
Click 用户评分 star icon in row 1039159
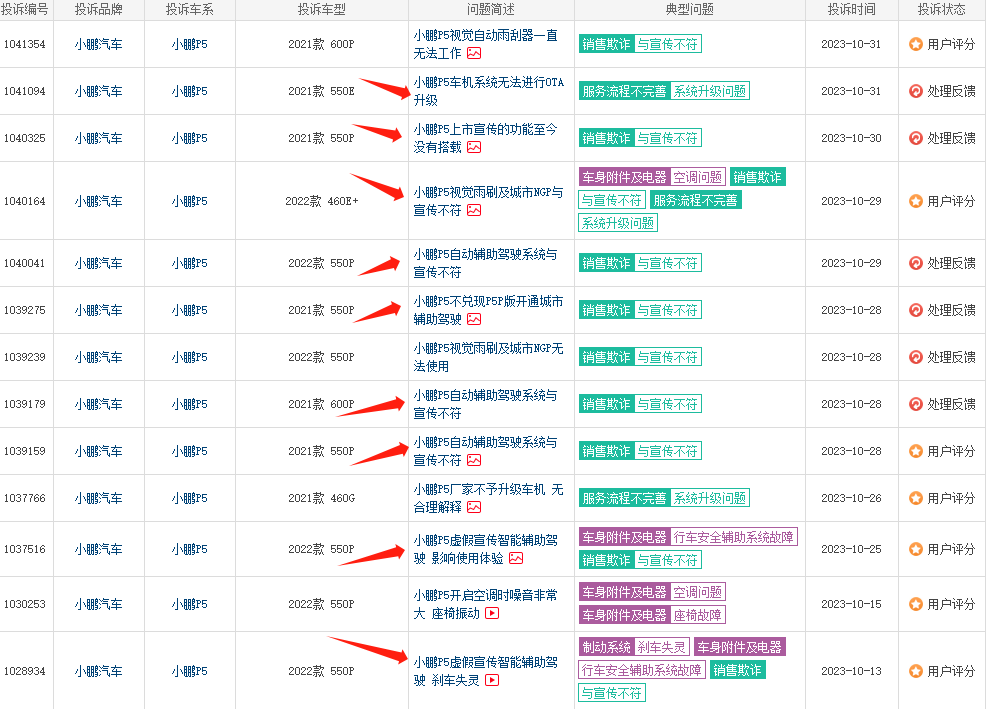coord(915,451)
